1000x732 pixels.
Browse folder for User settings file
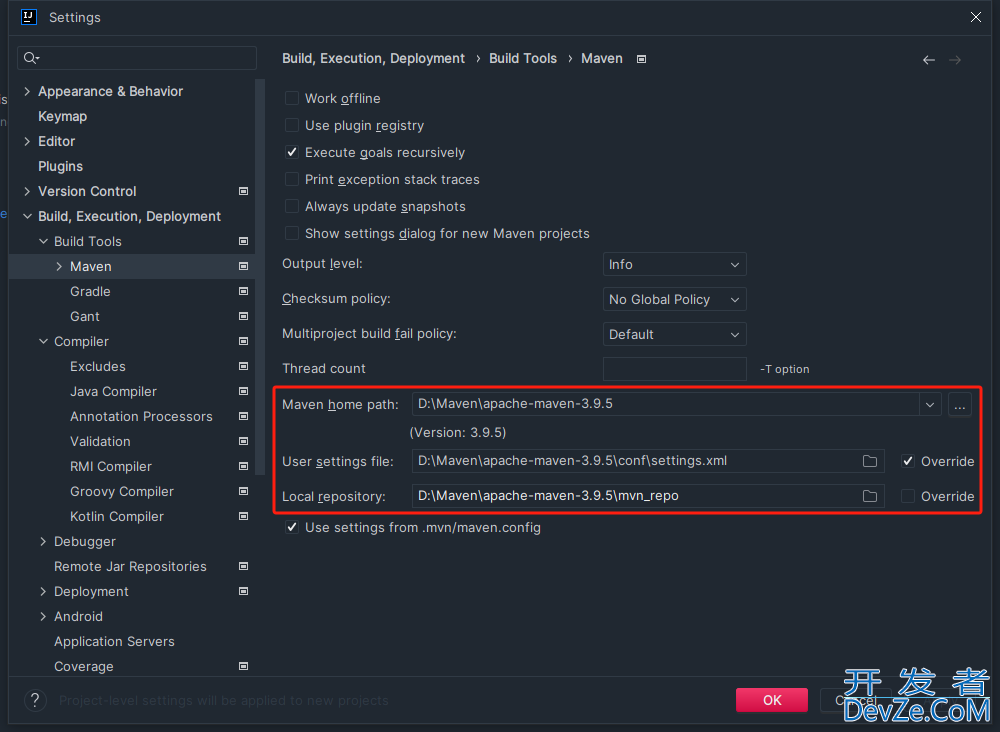[870, 461]
